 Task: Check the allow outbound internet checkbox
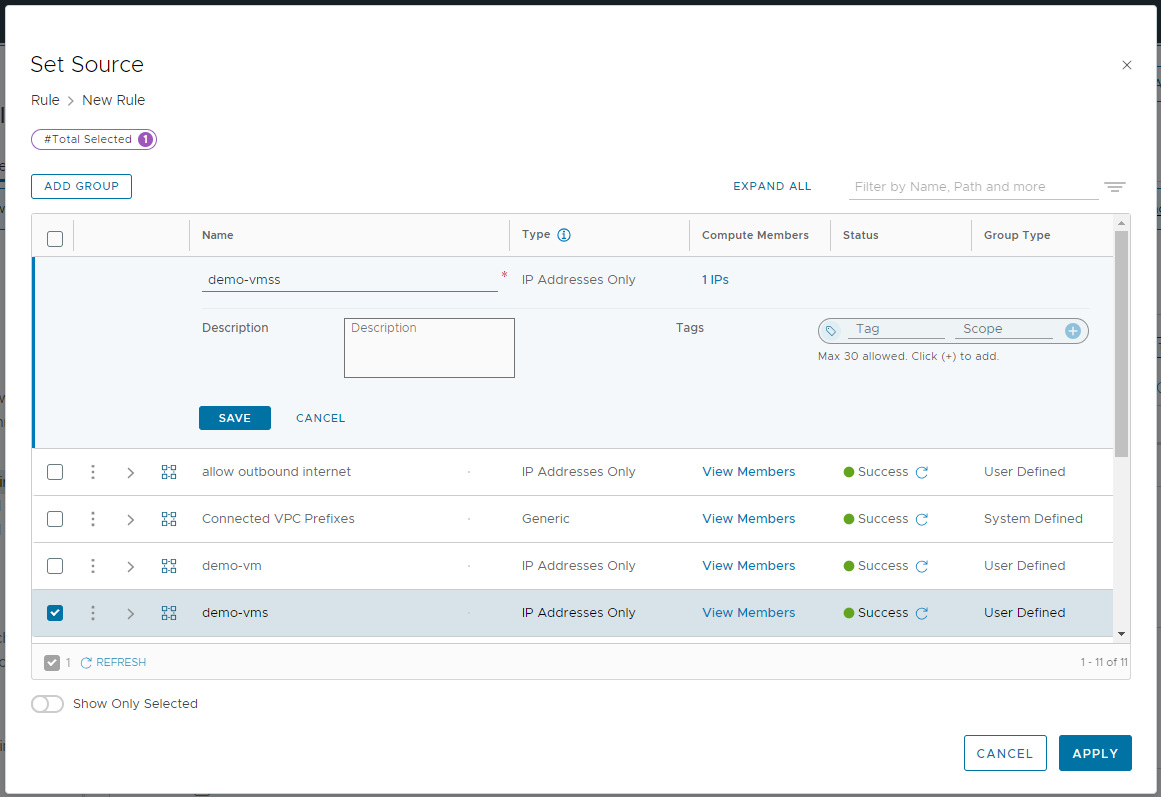click(55, 472)
